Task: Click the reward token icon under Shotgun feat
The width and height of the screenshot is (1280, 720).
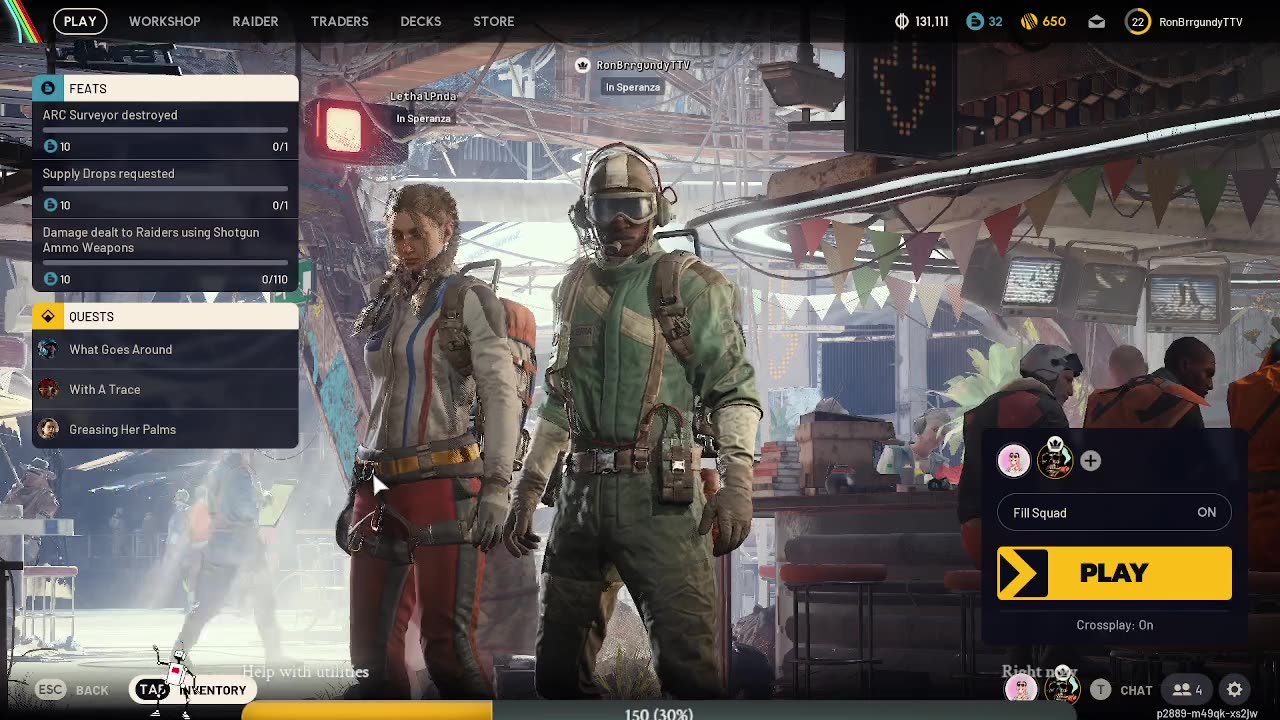Action: pyautogui.click(x=50, y=279)
